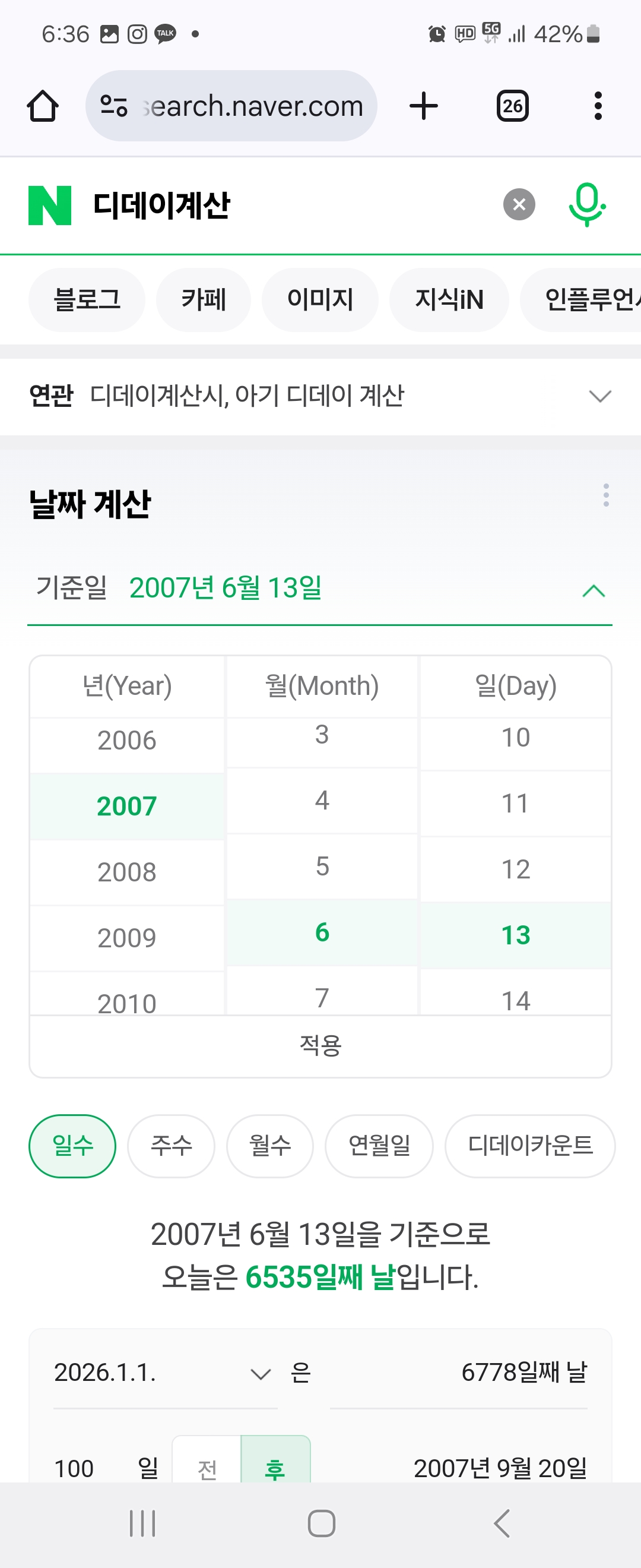Start voice search with microphone icon
The image size is (641, 1568).
(586, 204)
